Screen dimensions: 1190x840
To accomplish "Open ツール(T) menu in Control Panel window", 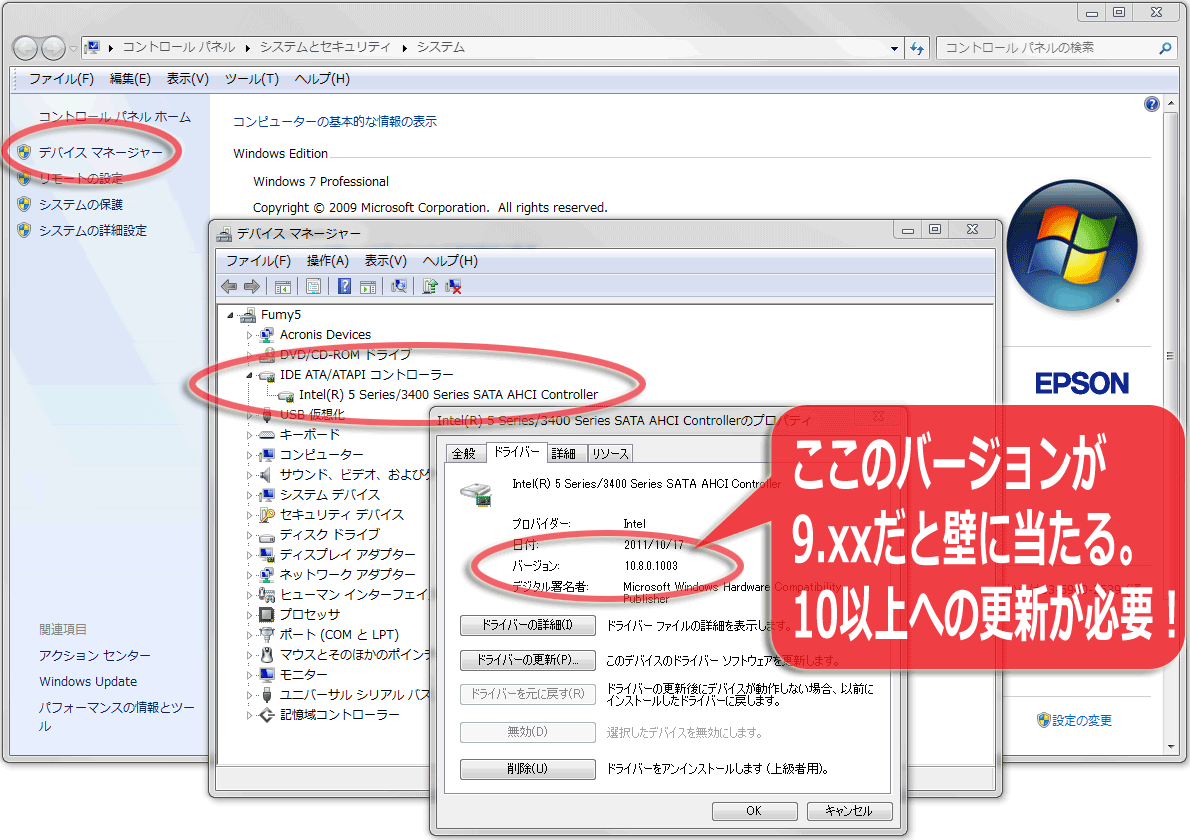I will click(252, 79).
